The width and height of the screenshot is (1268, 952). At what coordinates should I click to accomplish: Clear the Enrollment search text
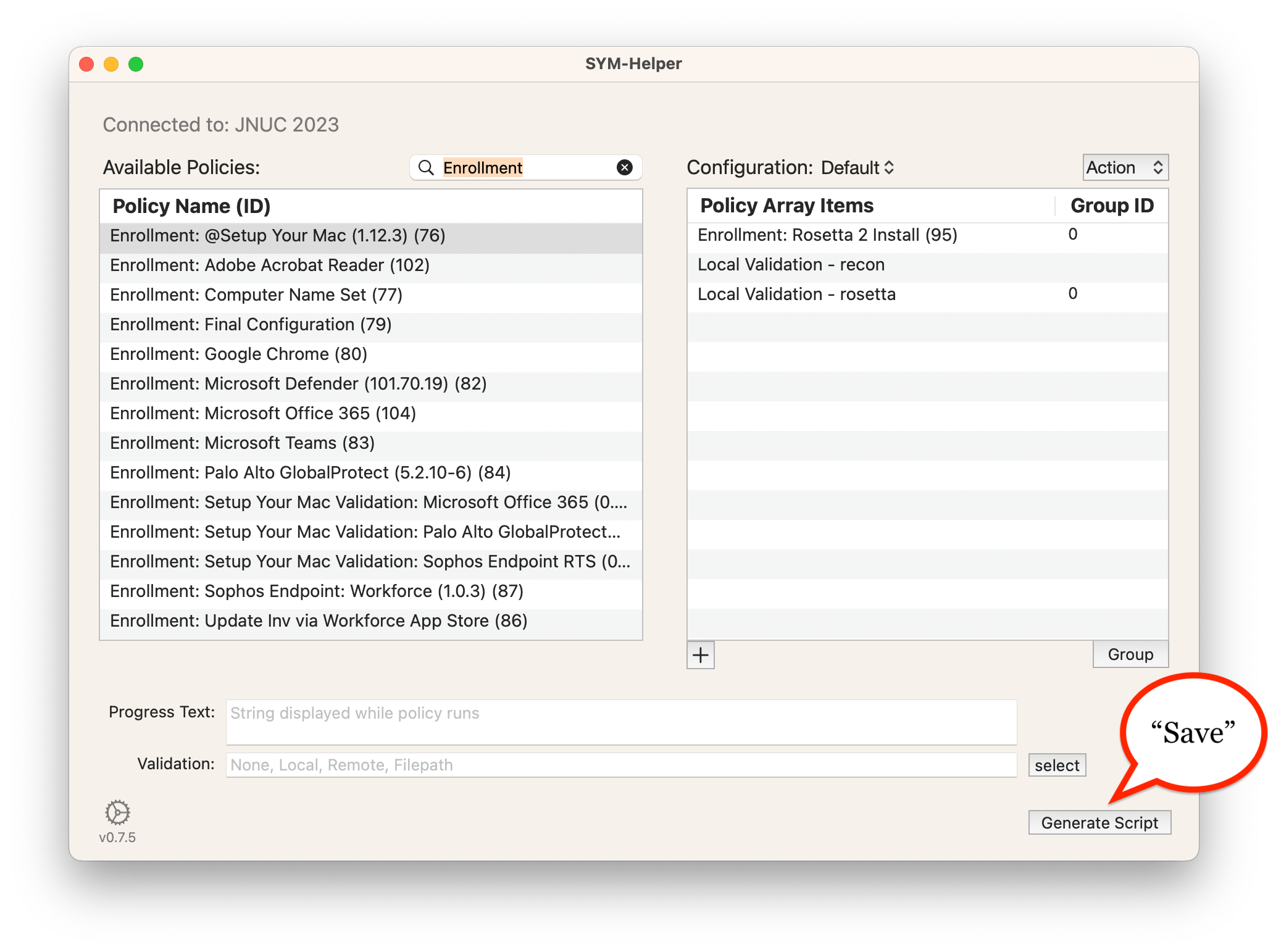625,167
